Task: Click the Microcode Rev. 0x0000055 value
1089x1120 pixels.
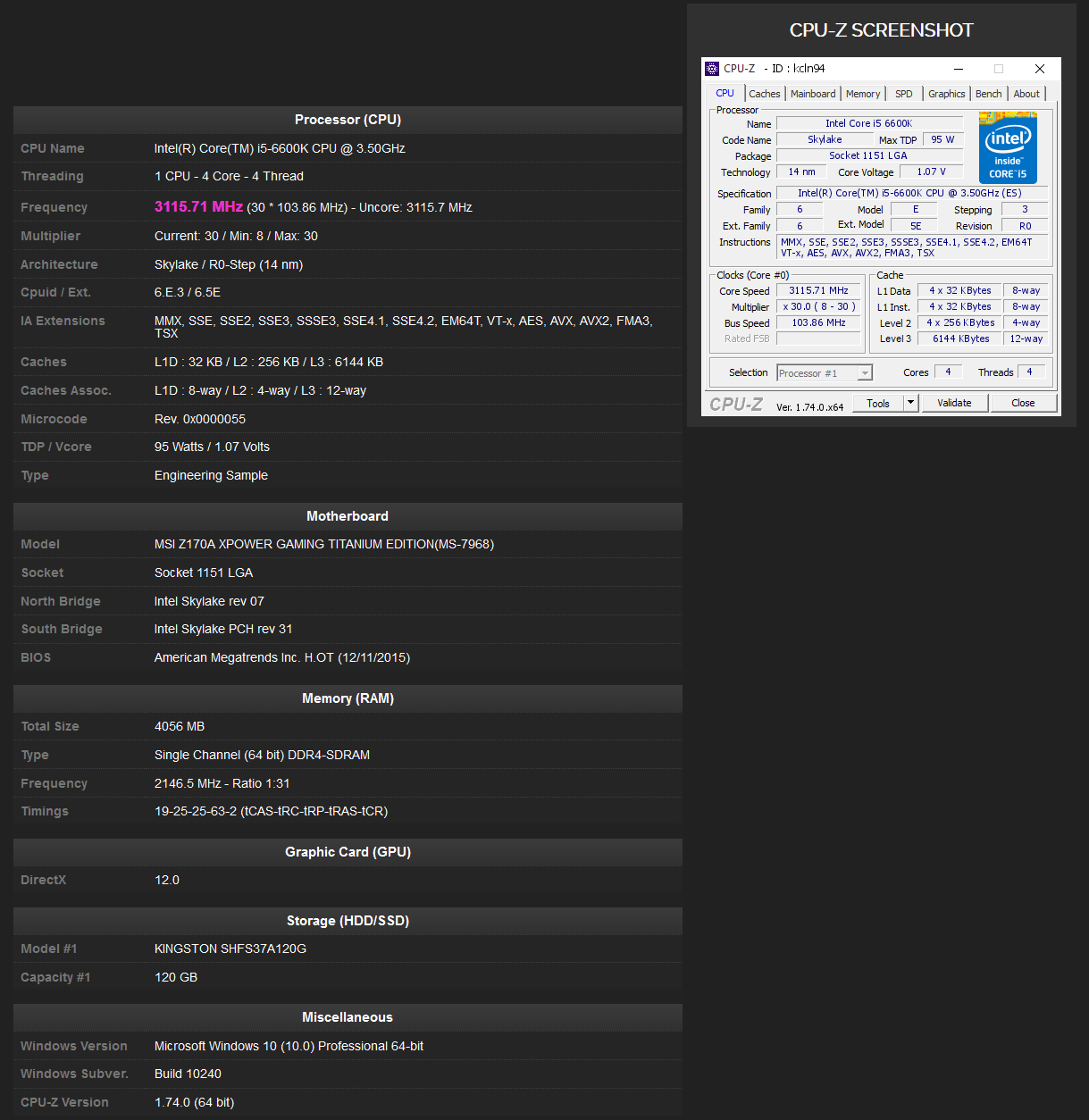Action: 200,419
